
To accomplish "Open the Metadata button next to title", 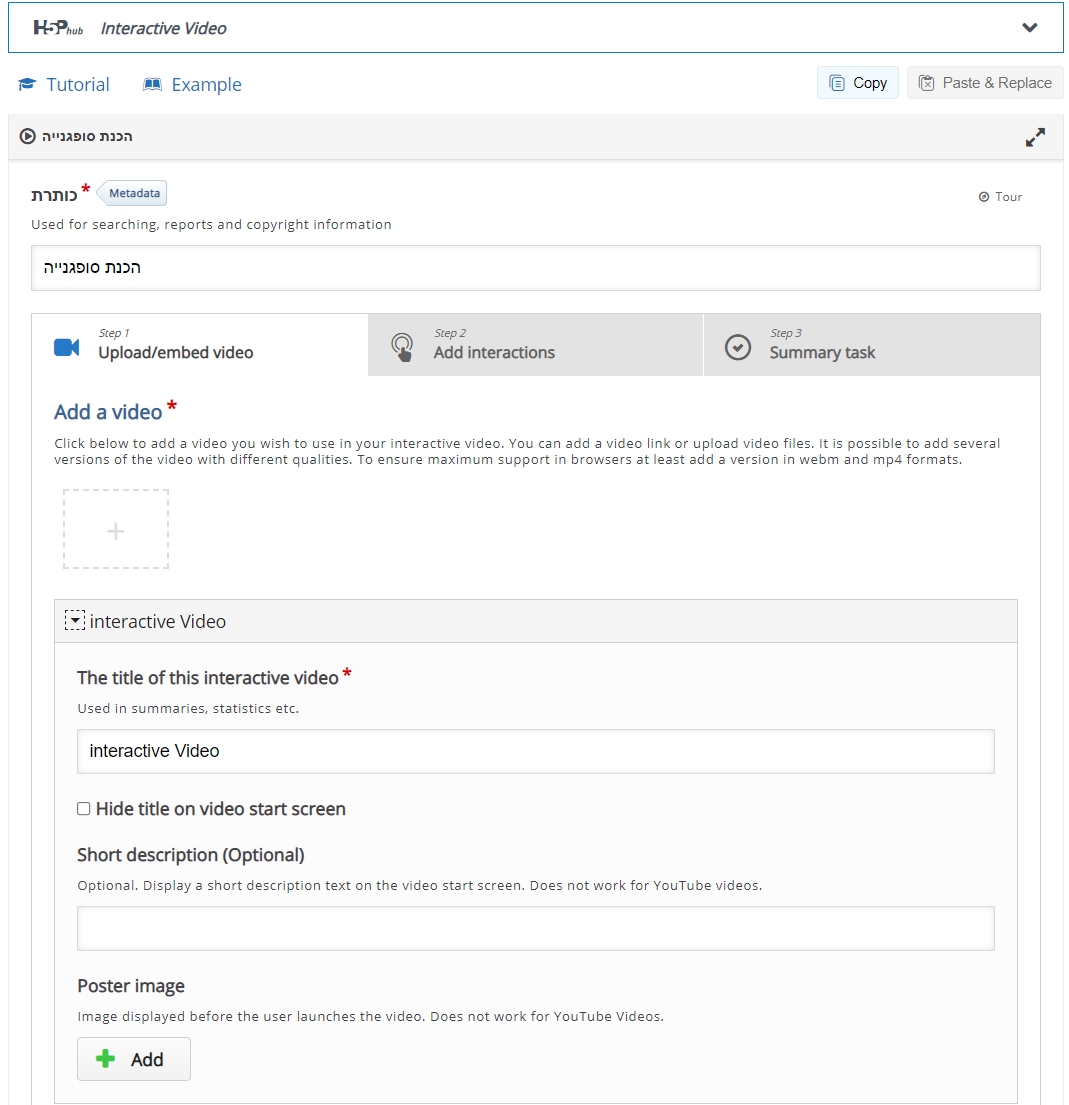I will (134, 193).
